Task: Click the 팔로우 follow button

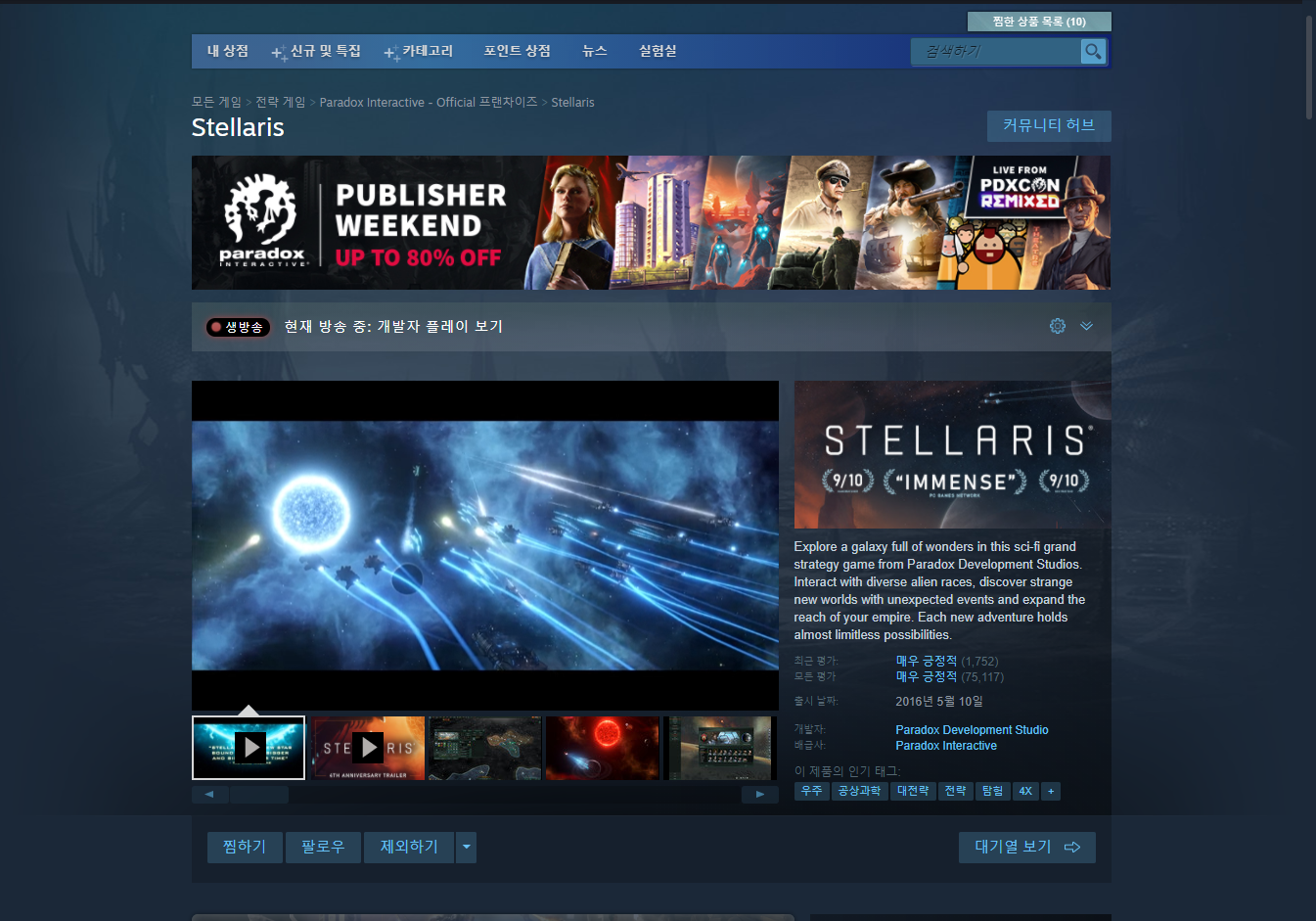Action: click(x=323, y=847)
